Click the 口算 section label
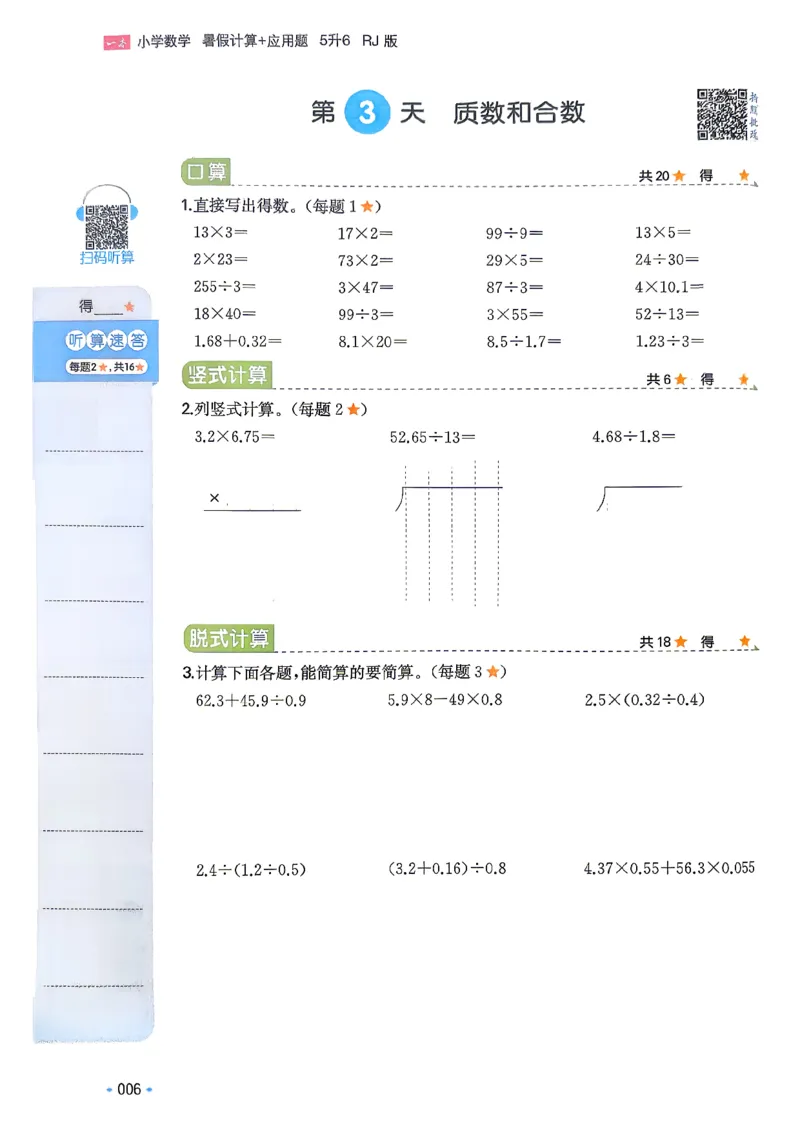 click(x=205, y=172)
